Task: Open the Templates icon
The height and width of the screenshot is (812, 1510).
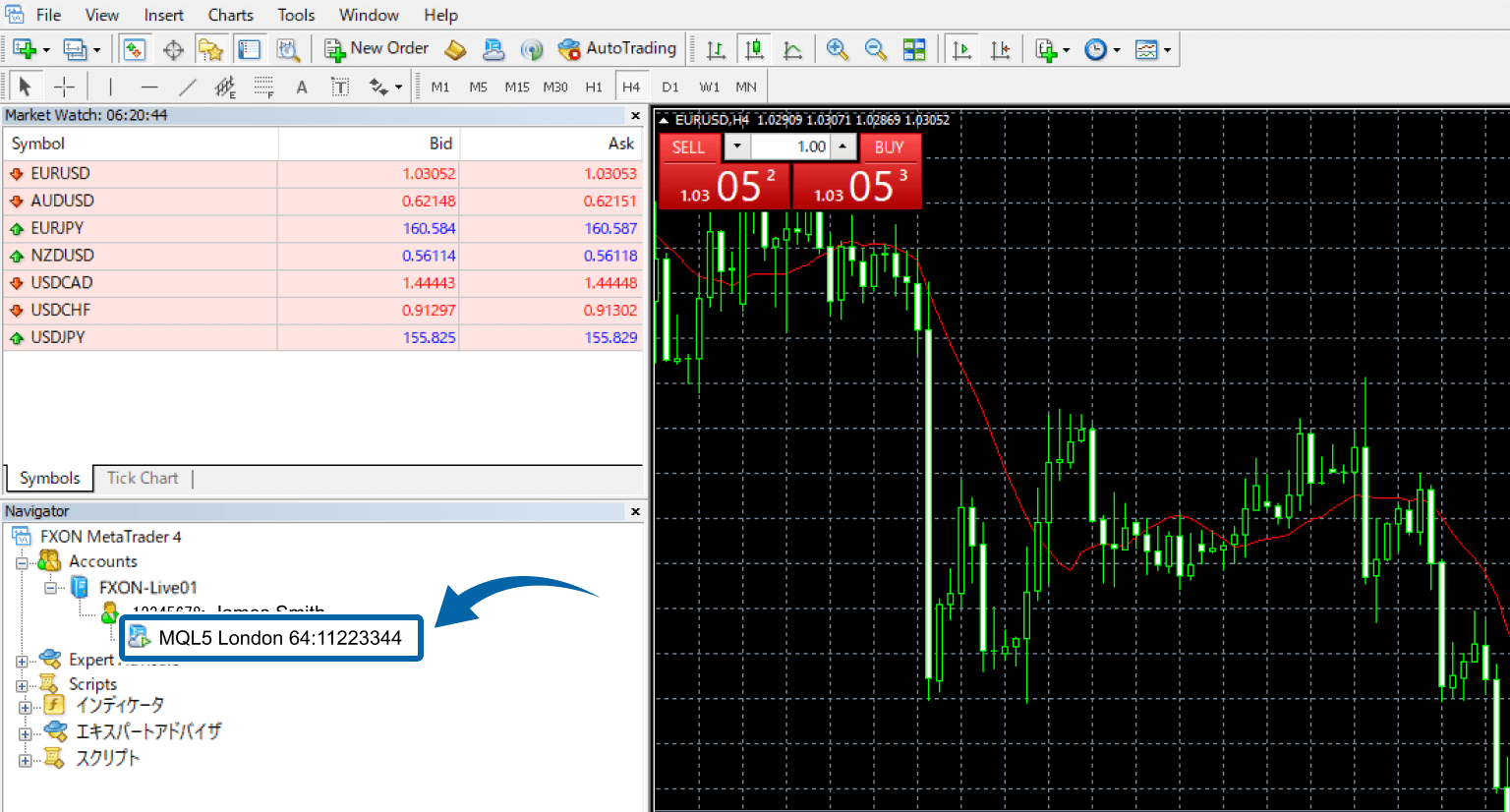Action: click(1145, 49)
